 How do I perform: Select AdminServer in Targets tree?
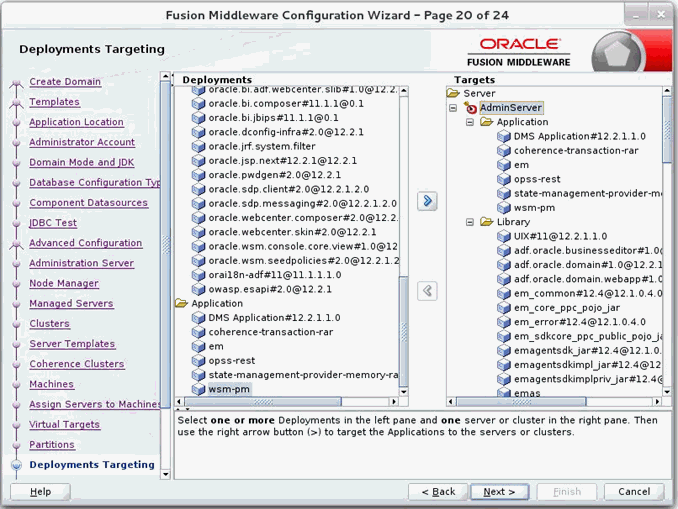point(511,108)
